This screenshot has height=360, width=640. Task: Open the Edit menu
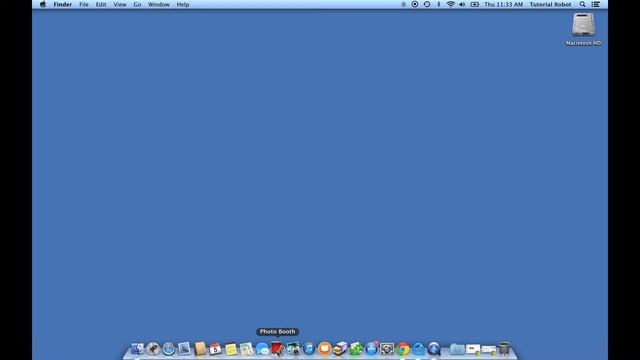point(101,4)
